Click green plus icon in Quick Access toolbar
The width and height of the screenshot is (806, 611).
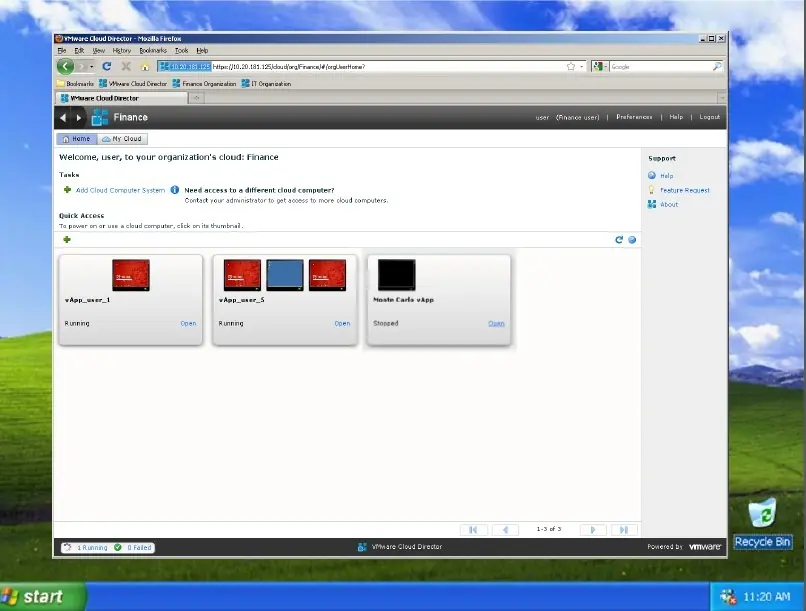pyautogui.click(x=67, y=239)
